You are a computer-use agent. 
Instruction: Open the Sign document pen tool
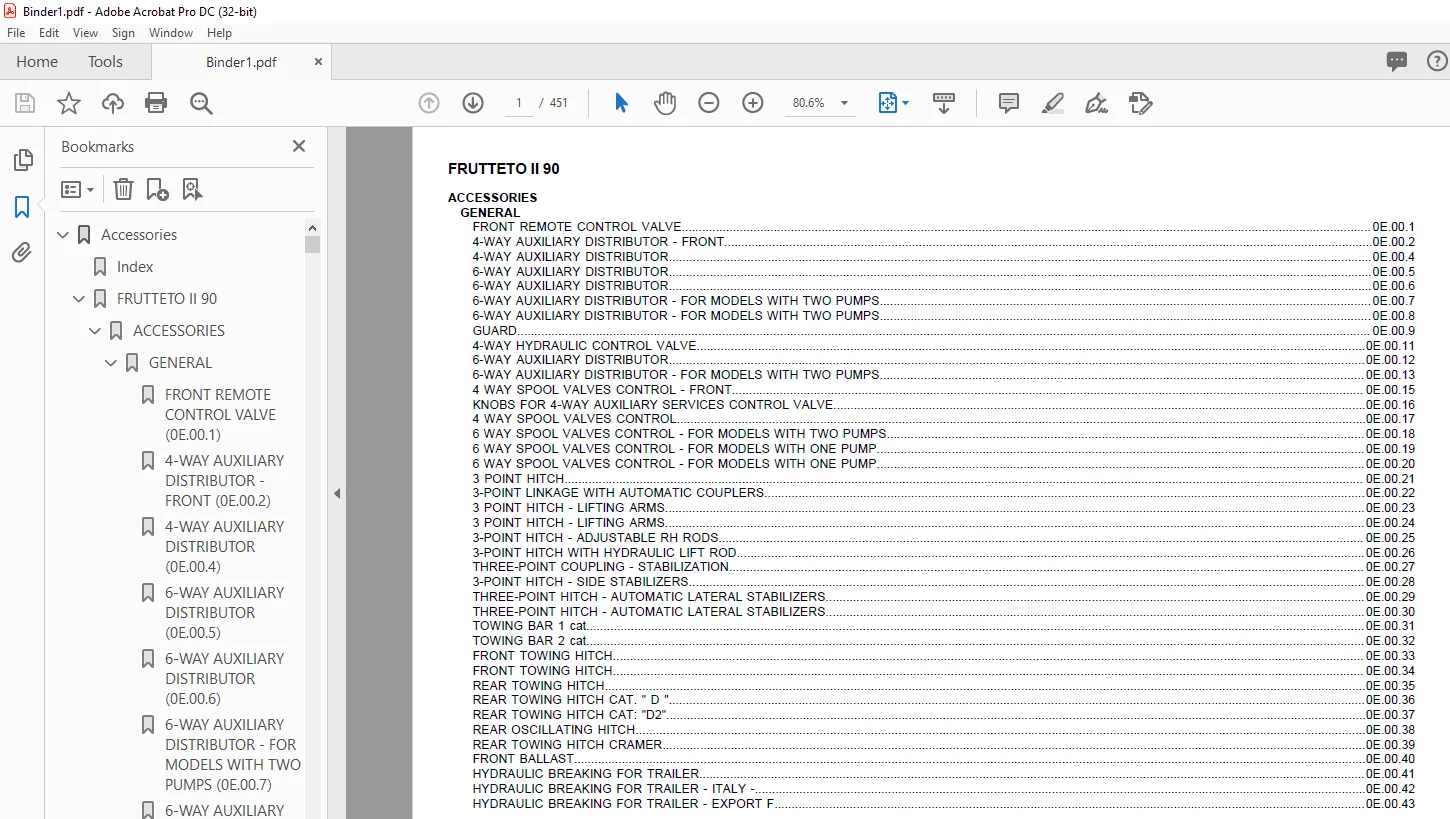click(1096, 103)
